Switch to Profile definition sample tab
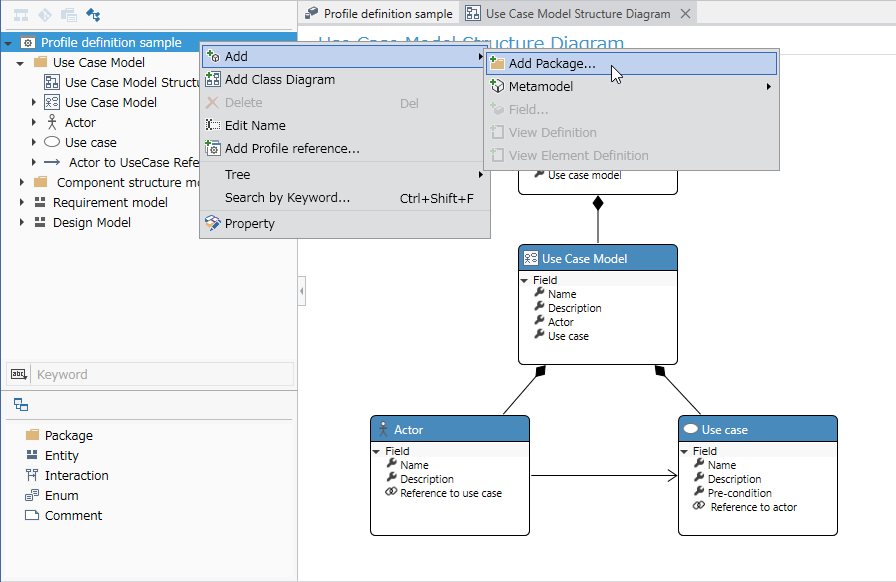This screenshot has width=896, height=582. (379, 13)
